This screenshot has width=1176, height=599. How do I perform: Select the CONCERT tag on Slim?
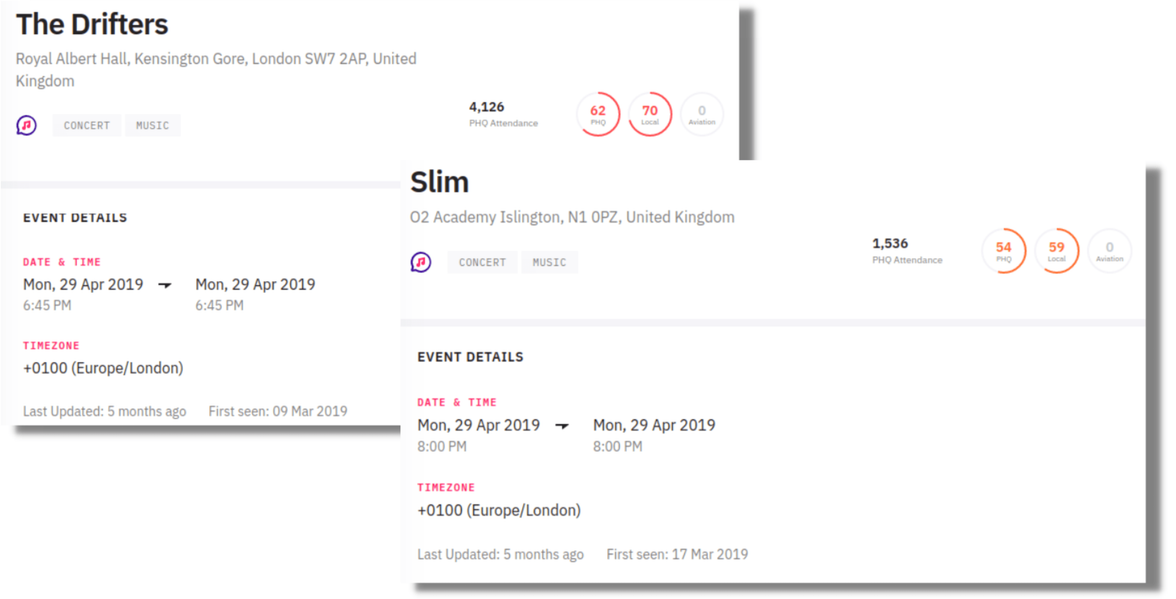[x=482, y=262]
